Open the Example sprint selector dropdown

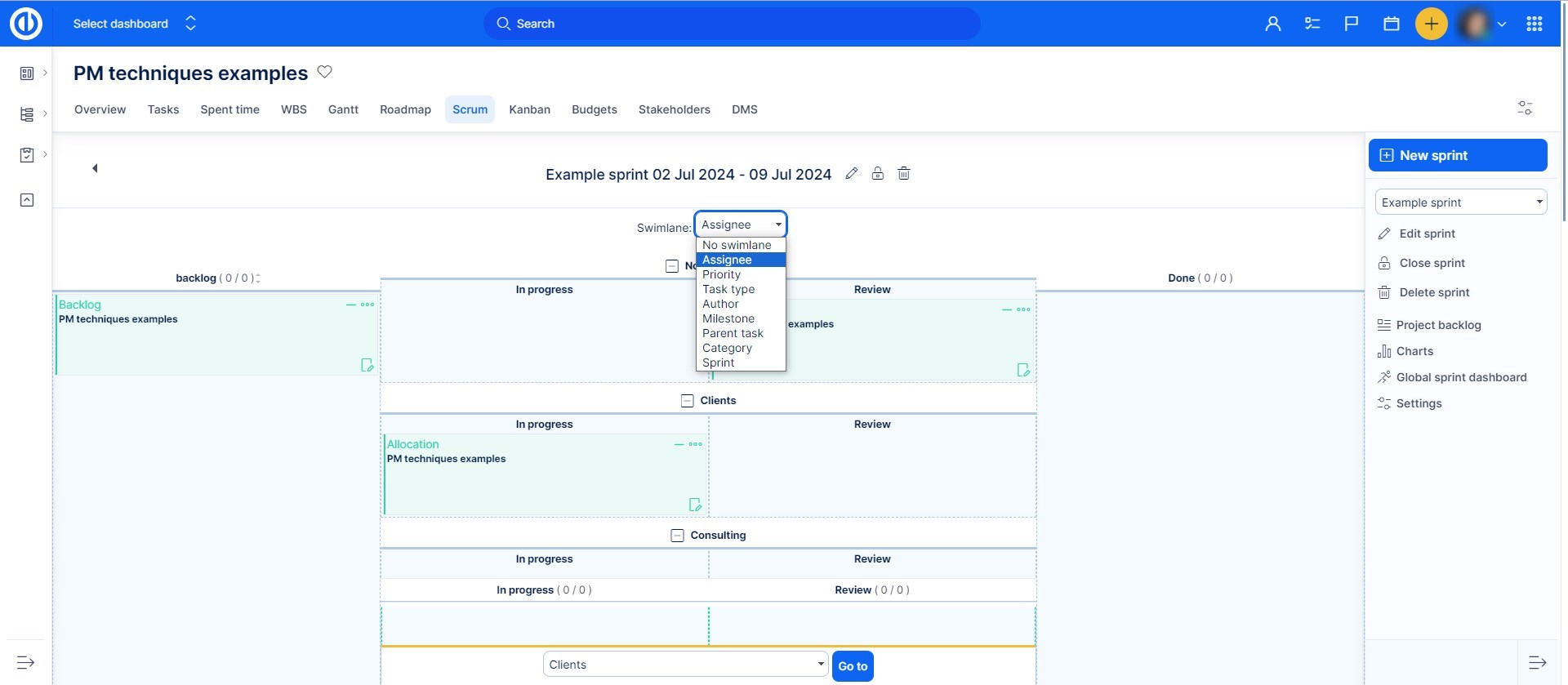coord(1460,202)
